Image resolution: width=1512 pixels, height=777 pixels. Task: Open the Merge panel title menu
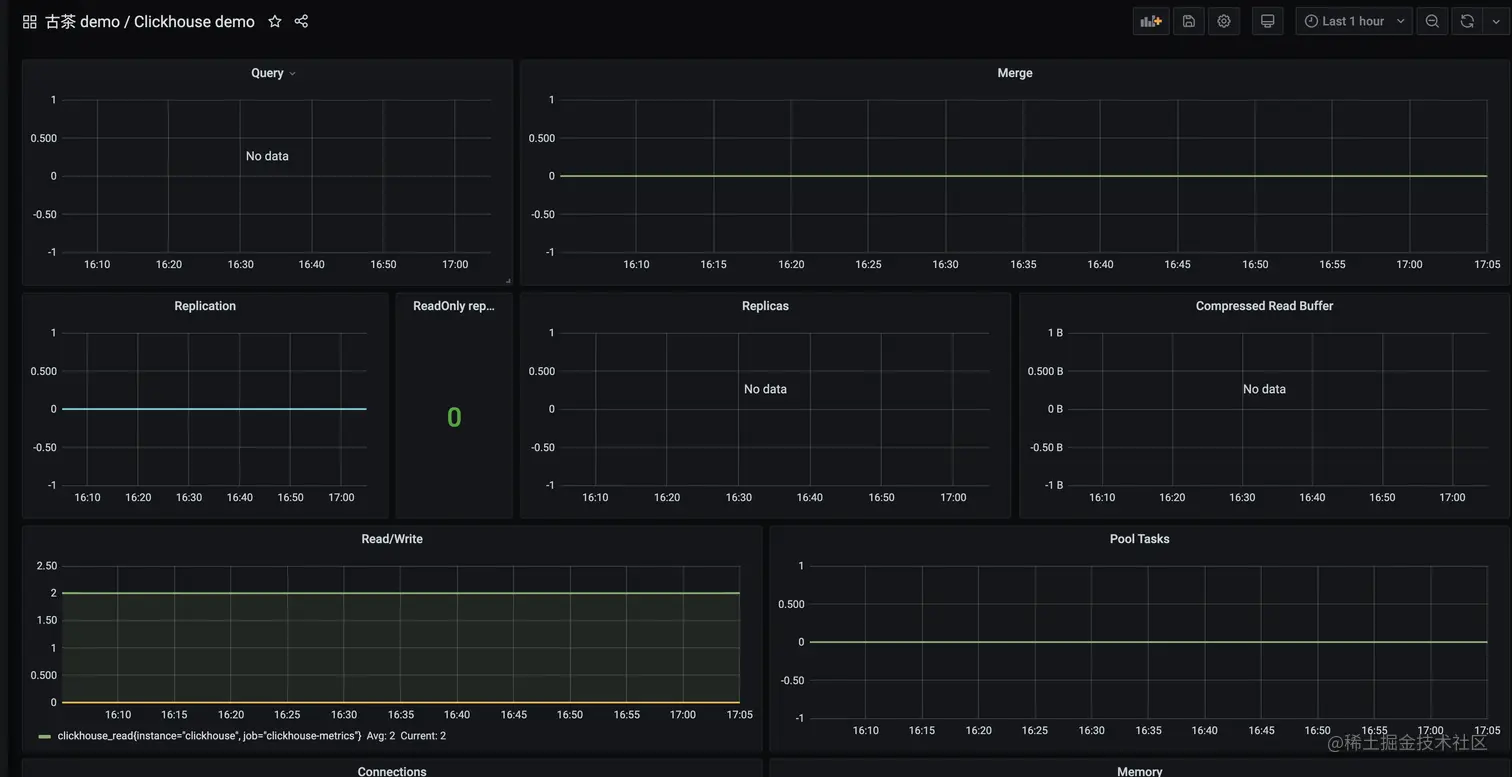1015,73
